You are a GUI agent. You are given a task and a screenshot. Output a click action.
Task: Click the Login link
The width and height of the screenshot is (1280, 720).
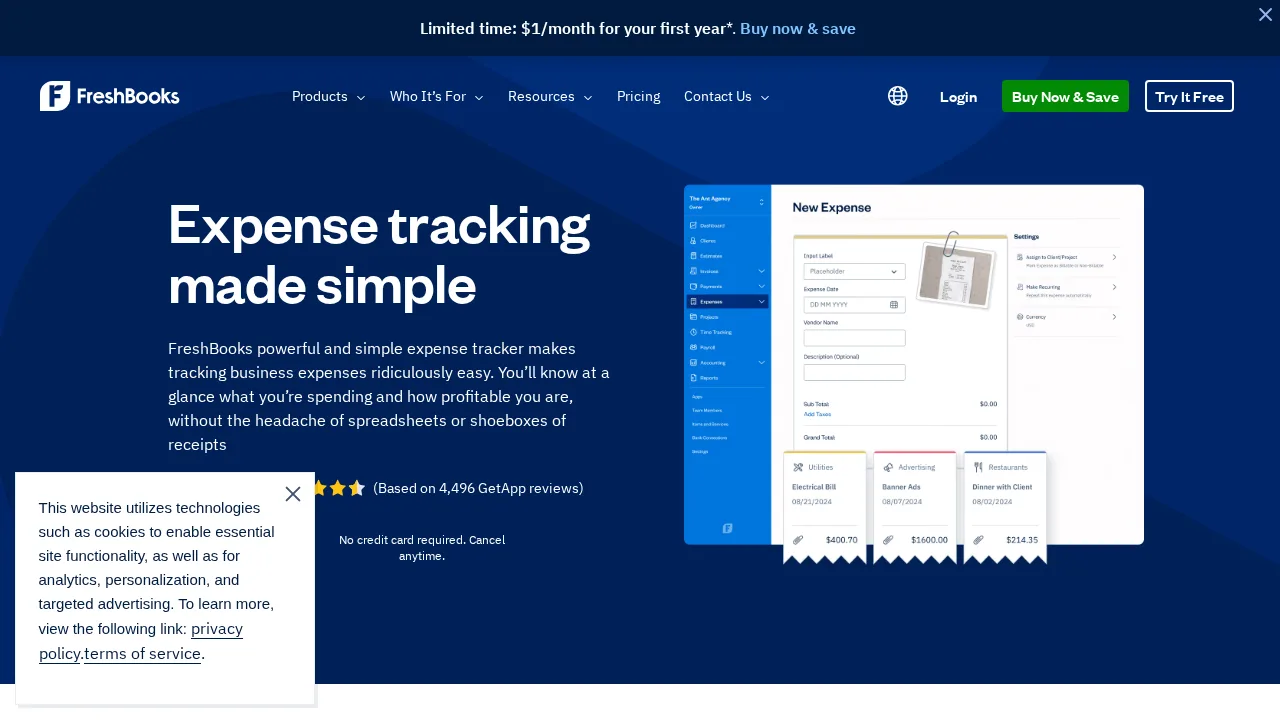958,96
